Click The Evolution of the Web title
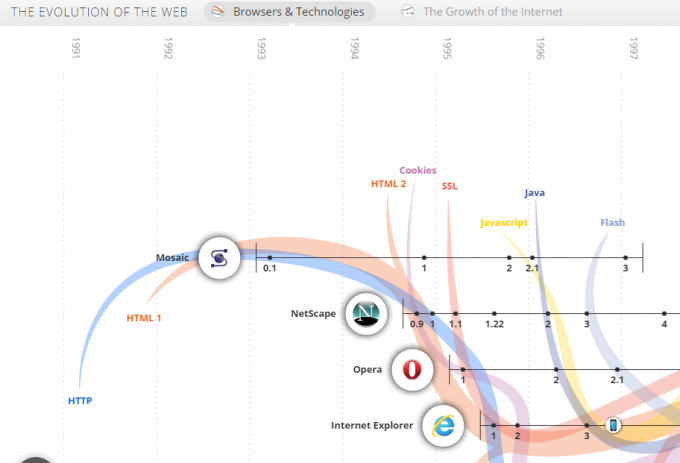The width and height of the screenshot is (680, 463). coord(99,12)
